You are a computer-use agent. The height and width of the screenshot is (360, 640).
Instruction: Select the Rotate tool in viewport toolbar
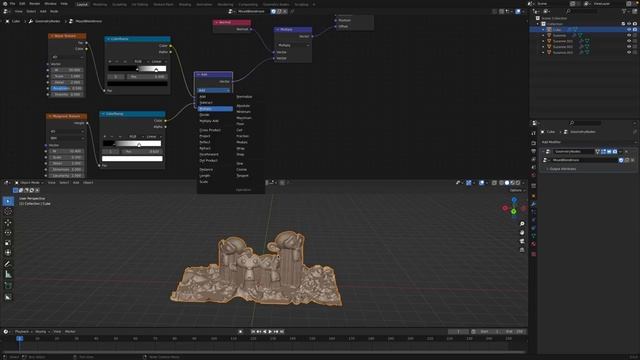pyautogui.click(x=8, y=232)
